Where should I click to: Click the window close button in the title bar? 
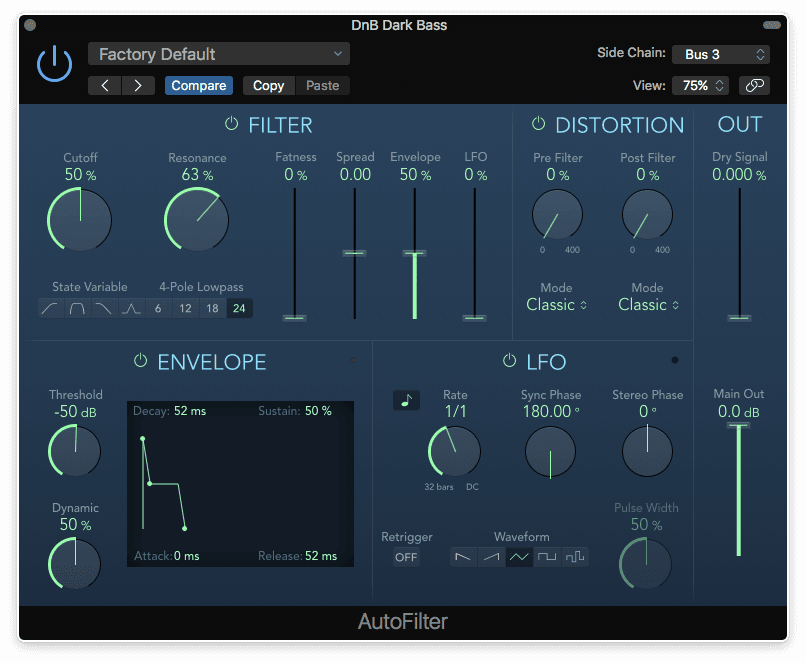point(30,25)
